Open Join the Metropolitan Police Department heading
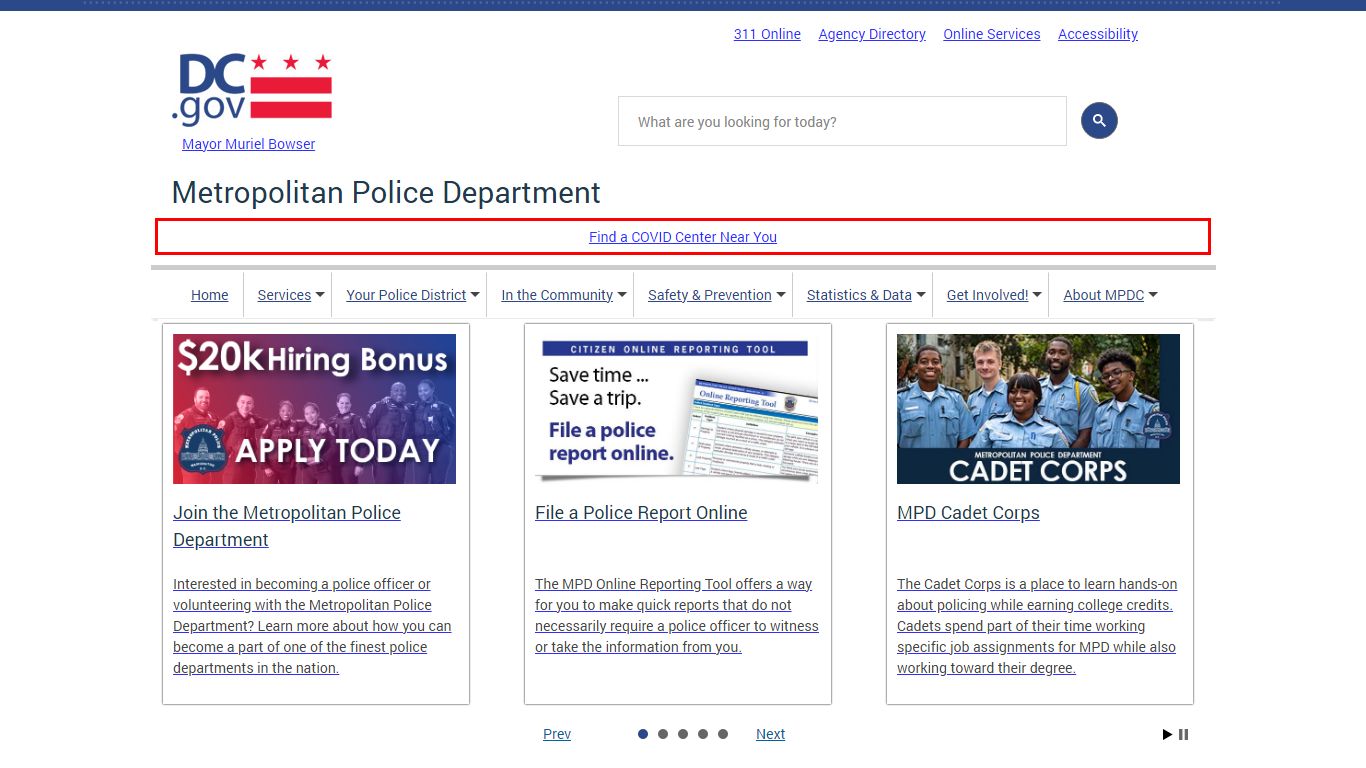Image resolution: width=1366 pixels, height=768 pixels. [x=287, y=526]
